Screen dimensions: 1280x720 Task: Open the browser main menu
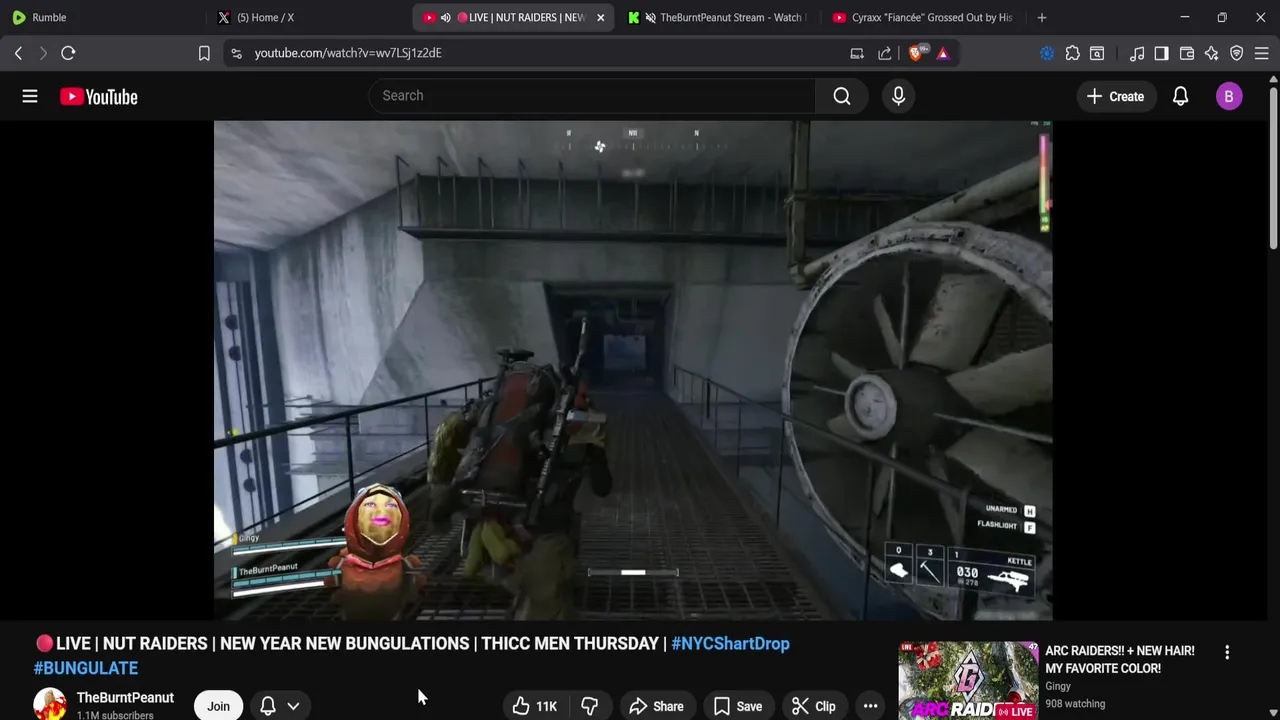tap(1262, 53)
